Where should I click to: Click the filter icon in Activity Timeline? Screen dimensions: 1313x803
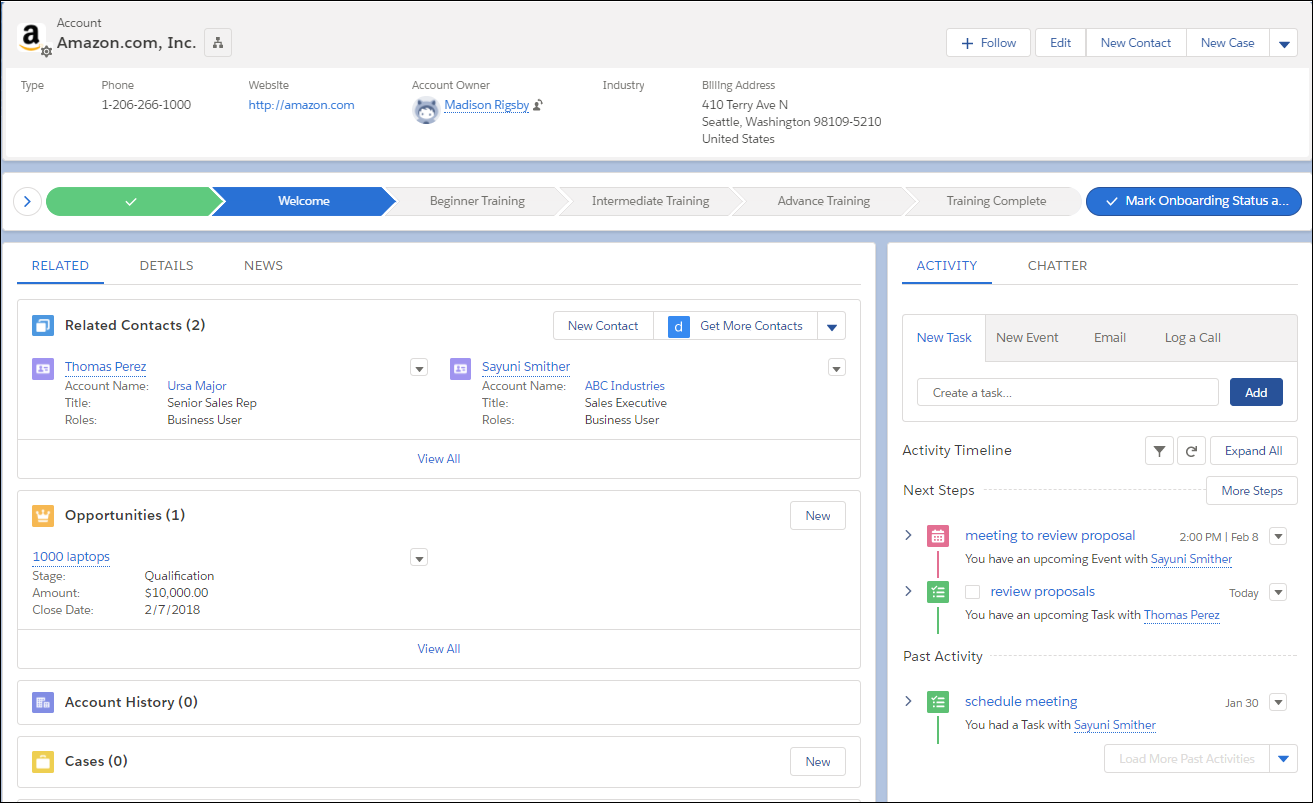pyautogui.click(x=1159, y=450)
